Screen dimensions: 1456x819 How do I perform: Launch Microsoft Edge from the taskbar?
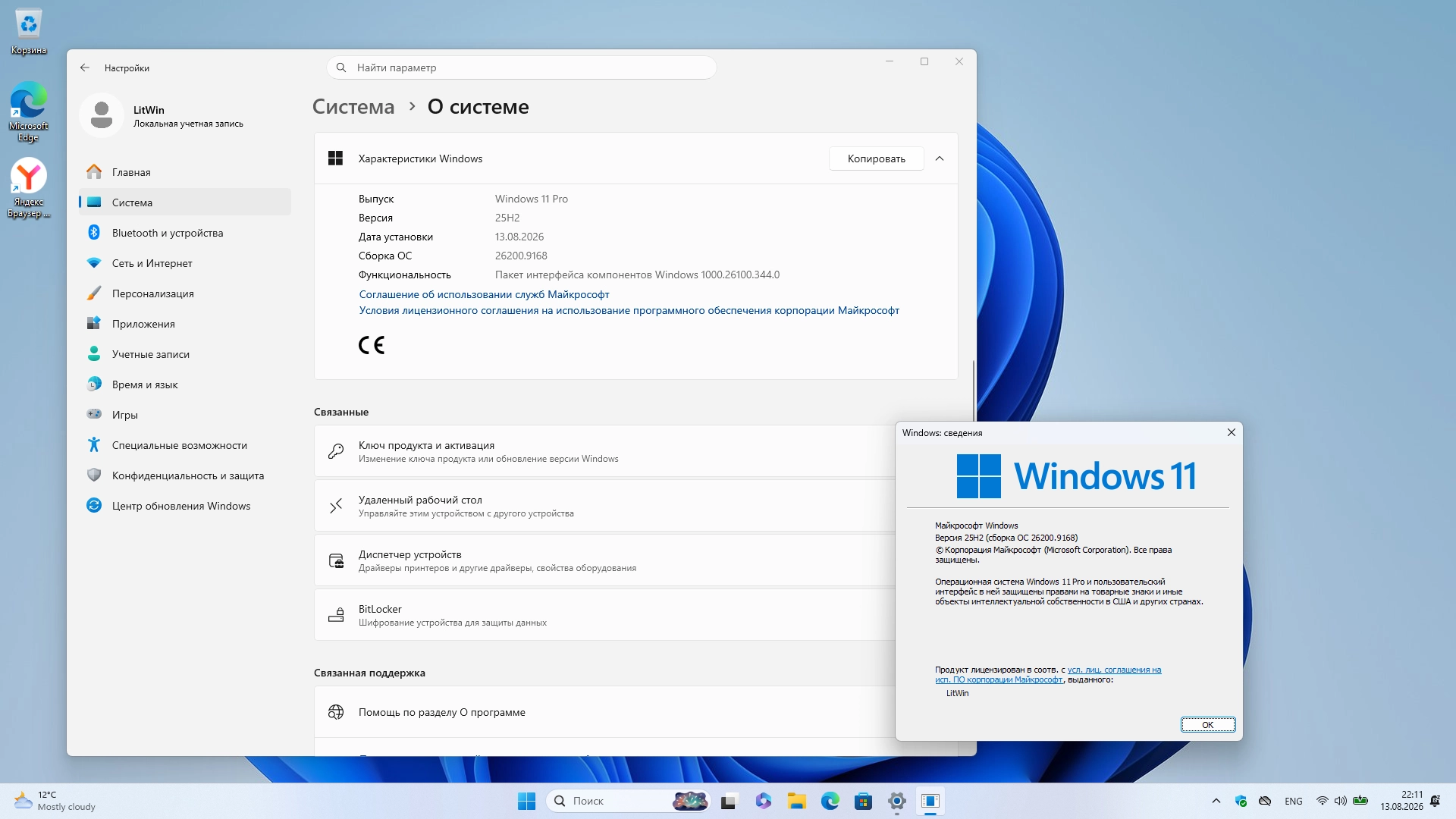(x=830, y=801)
